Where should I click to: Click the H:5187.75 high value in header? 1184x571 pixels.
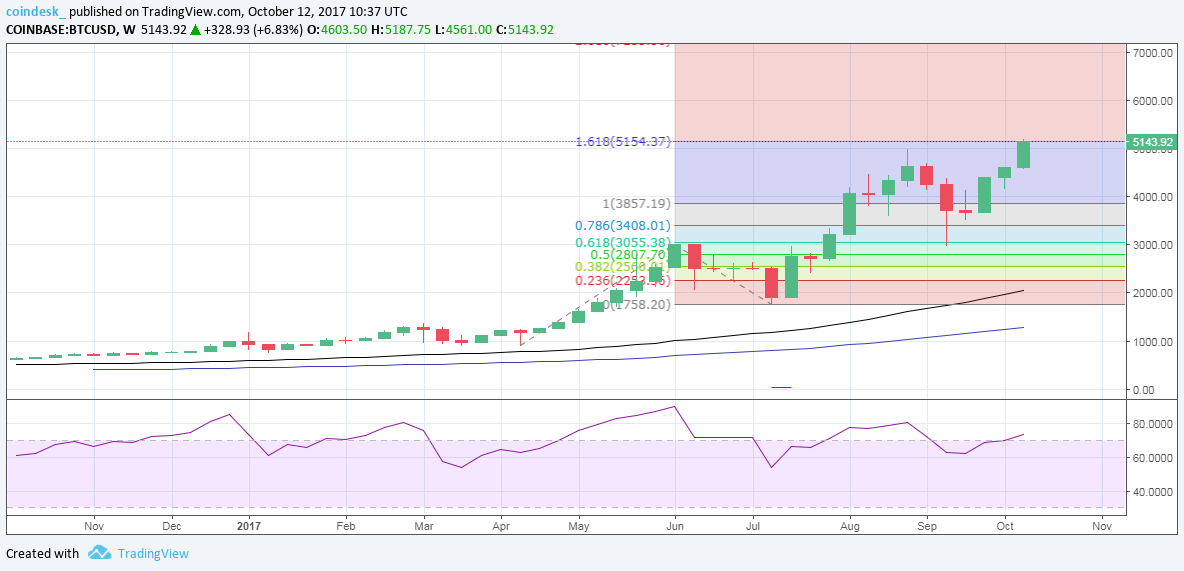pyautogui.click(x=402, y=29)
